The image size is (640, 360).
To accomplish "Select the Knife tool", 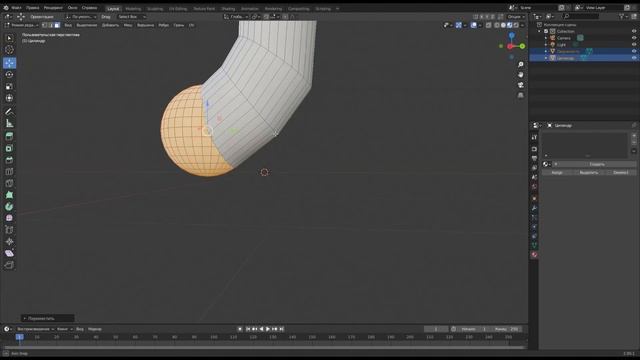I will click(x=9, y=183).
